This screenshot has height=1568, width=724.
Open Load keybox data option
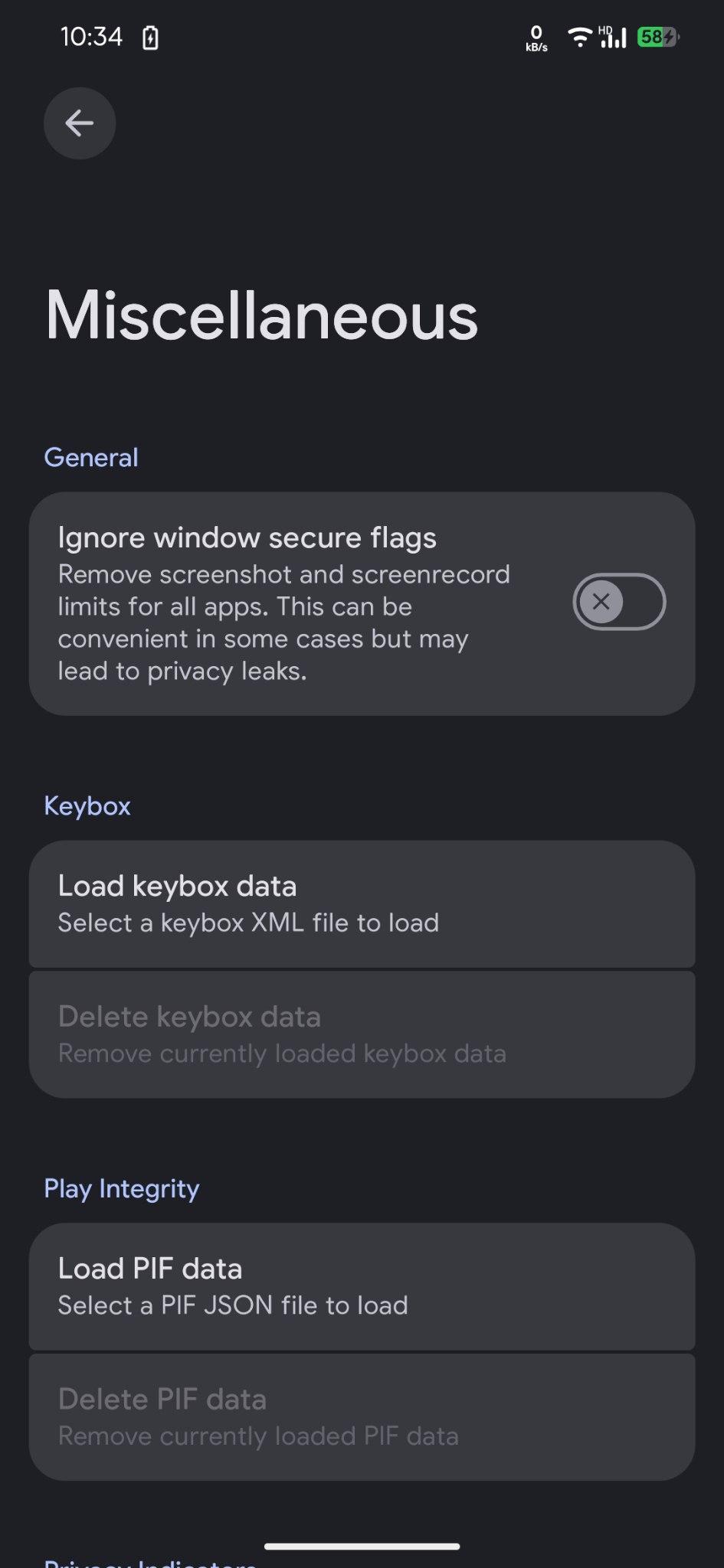coord(362,904)
